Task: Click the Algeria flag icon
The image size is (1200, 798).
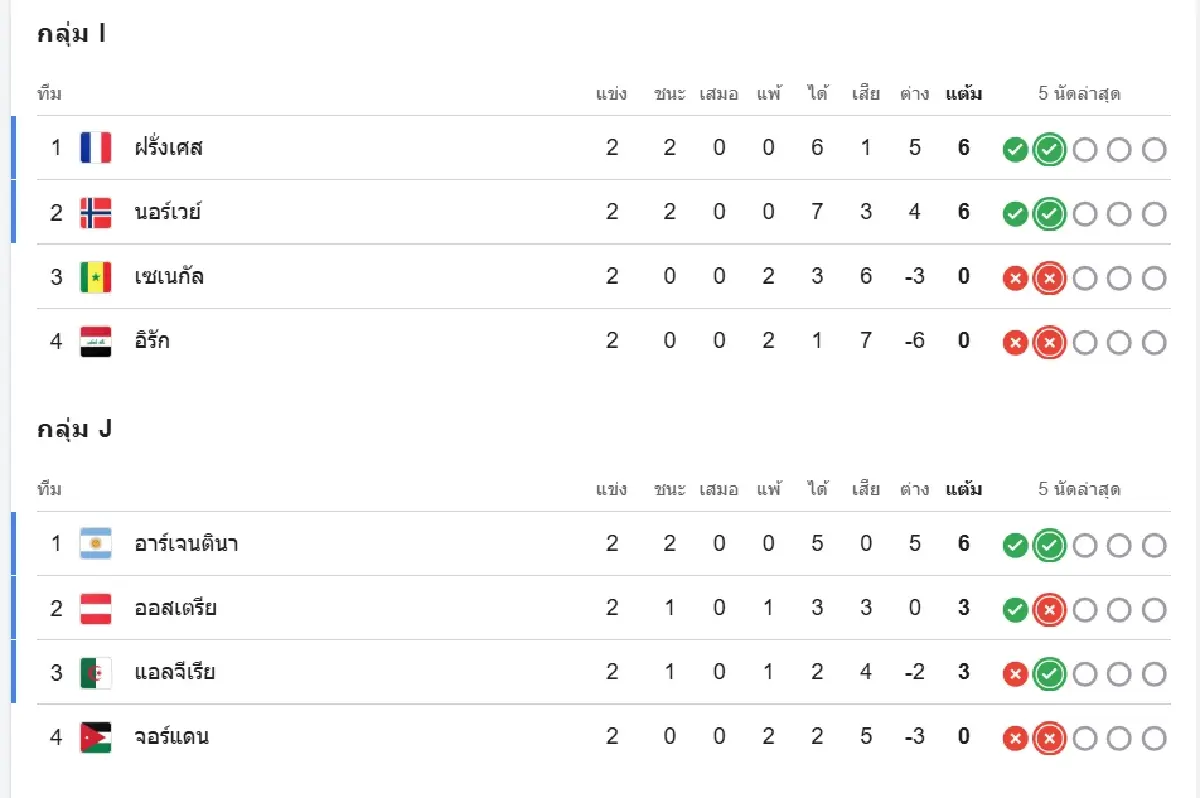Action: [x=96, y=672]
